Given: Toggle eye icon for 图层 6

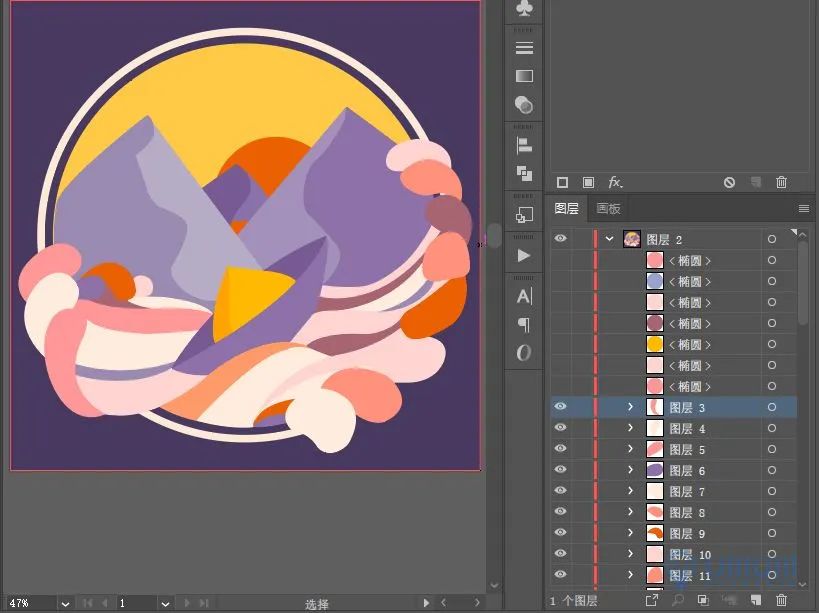Looking at the screenshot, I should click(560, 470).
